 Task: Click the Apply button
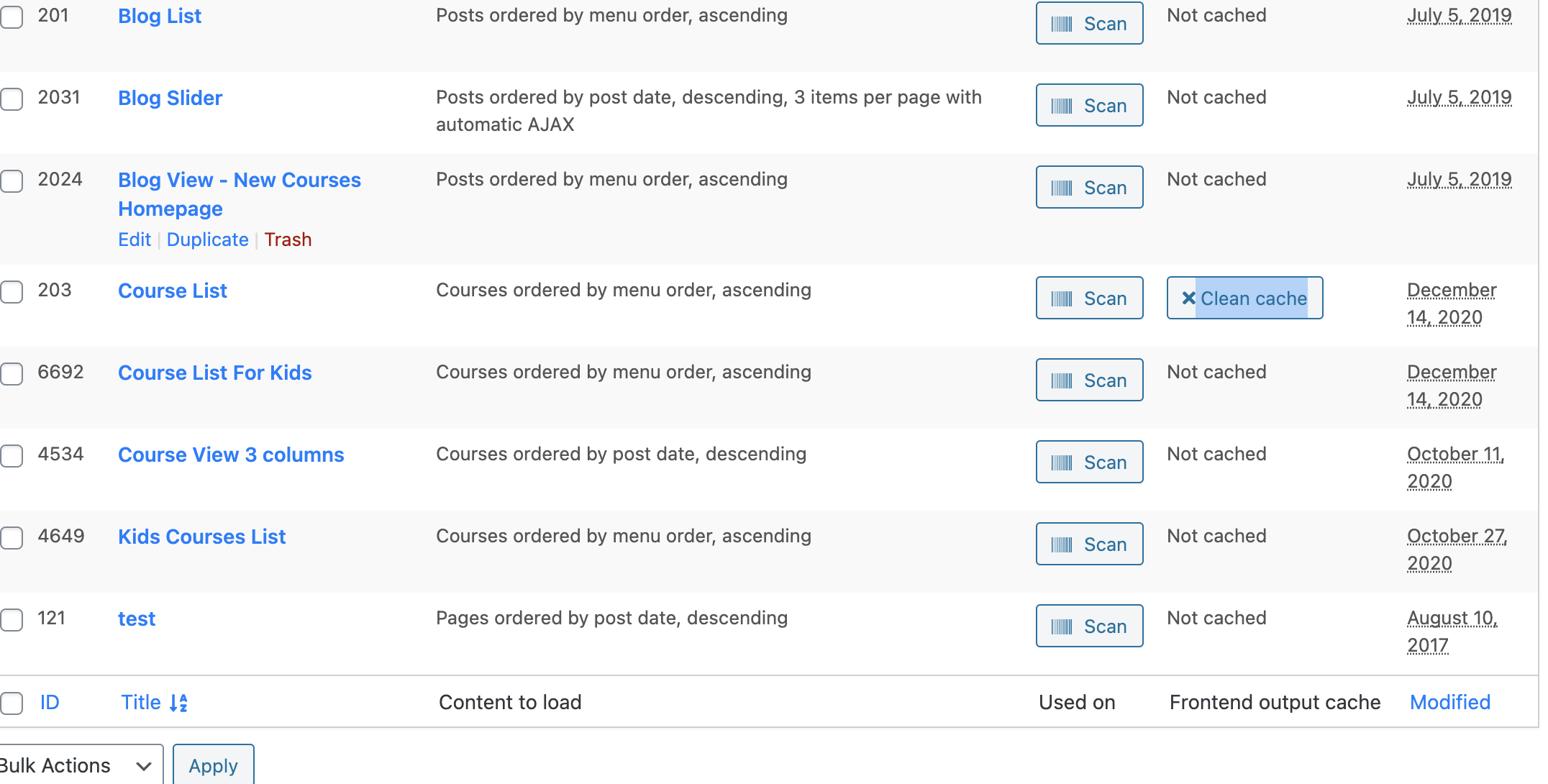pos(213,765)
